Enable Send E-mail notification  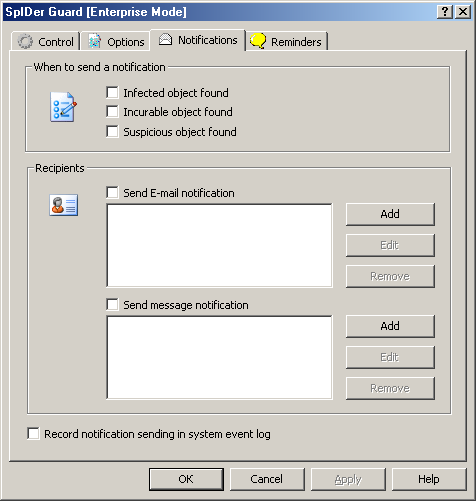click(x=112, y=193)
